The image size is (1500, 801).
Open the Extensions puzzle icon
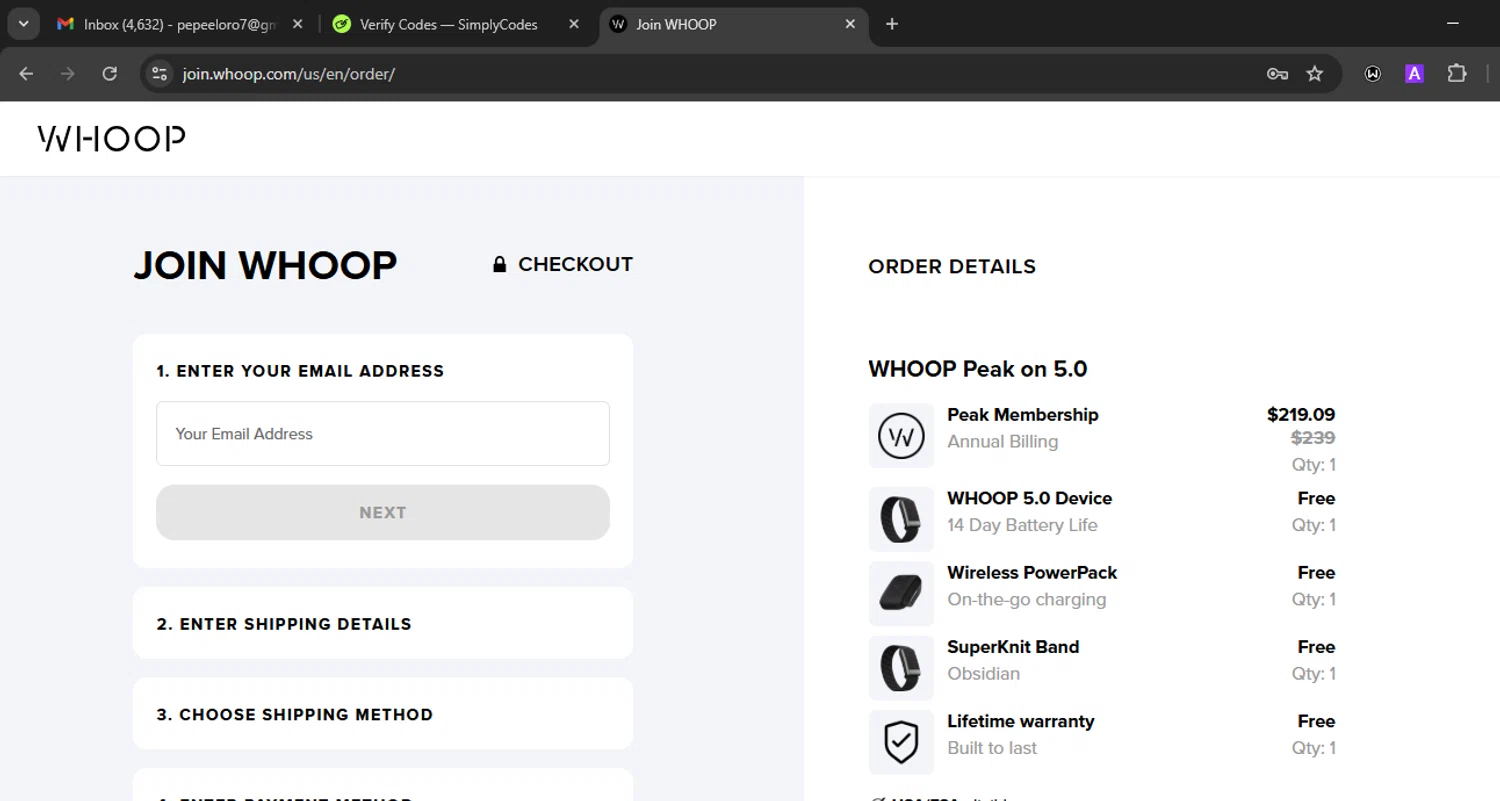pyautogui.click(x=1457, y=74)
